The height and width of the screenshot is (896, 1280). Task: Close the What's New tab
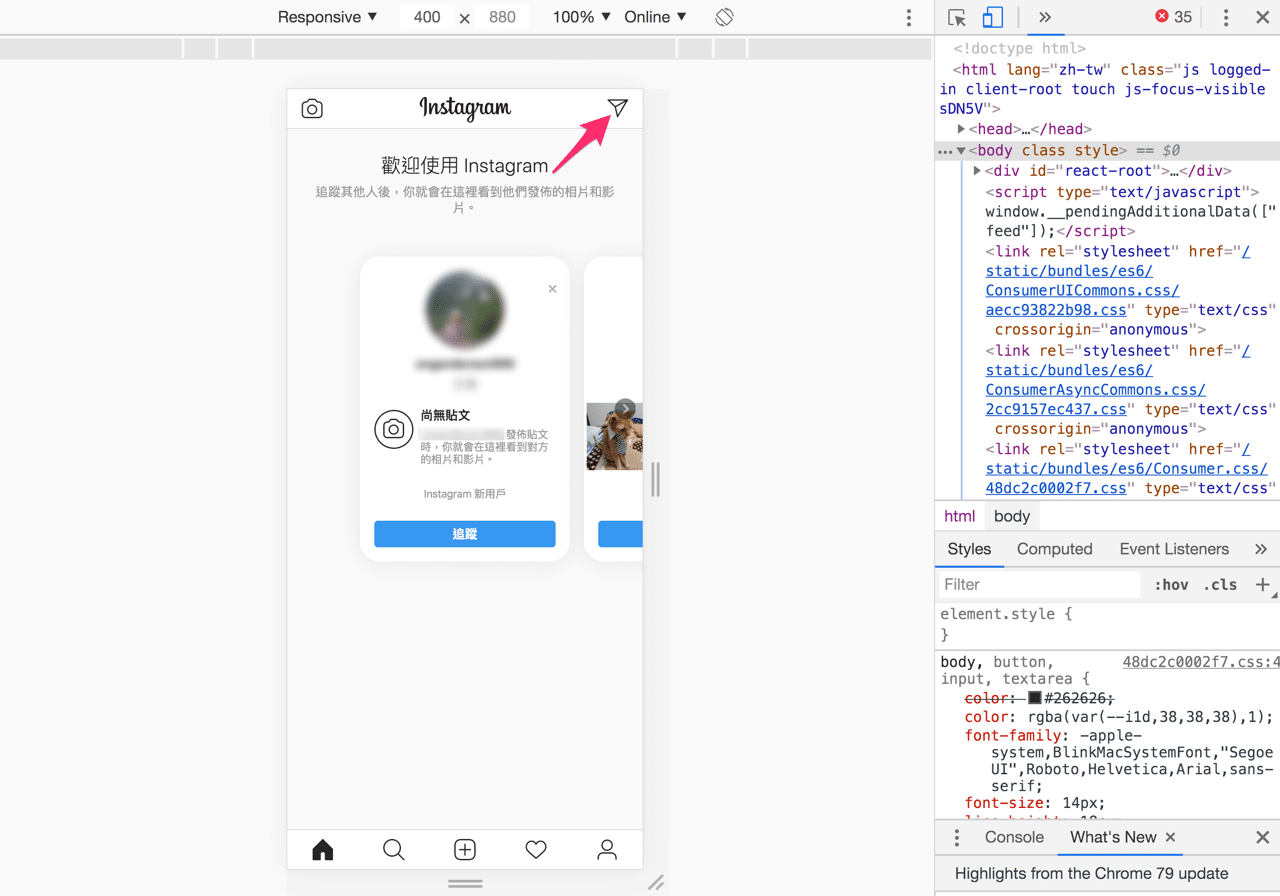click(x=1171, y=838)
